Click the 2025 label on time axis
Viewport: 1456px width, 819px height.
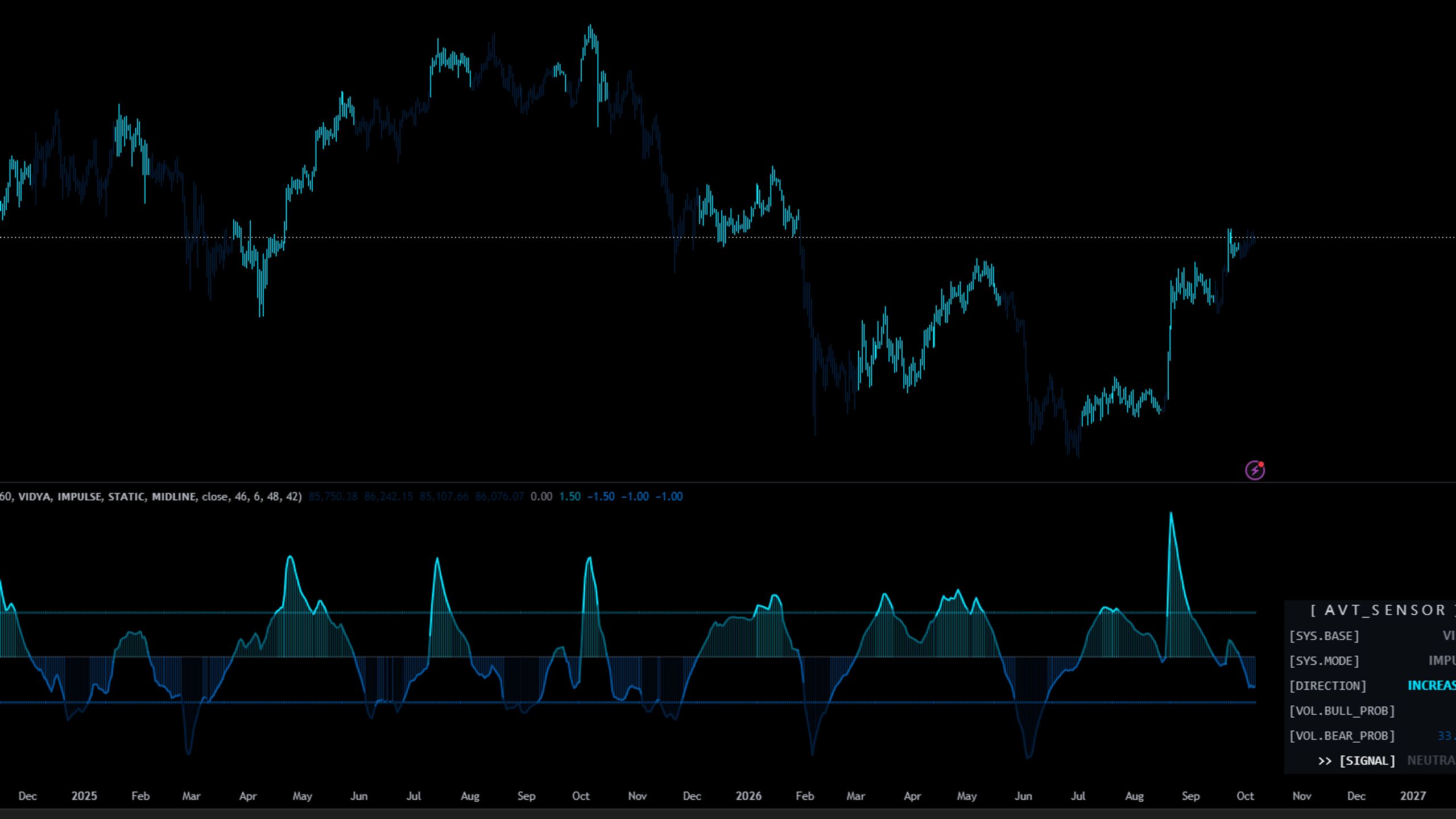[x=84, y=796]
